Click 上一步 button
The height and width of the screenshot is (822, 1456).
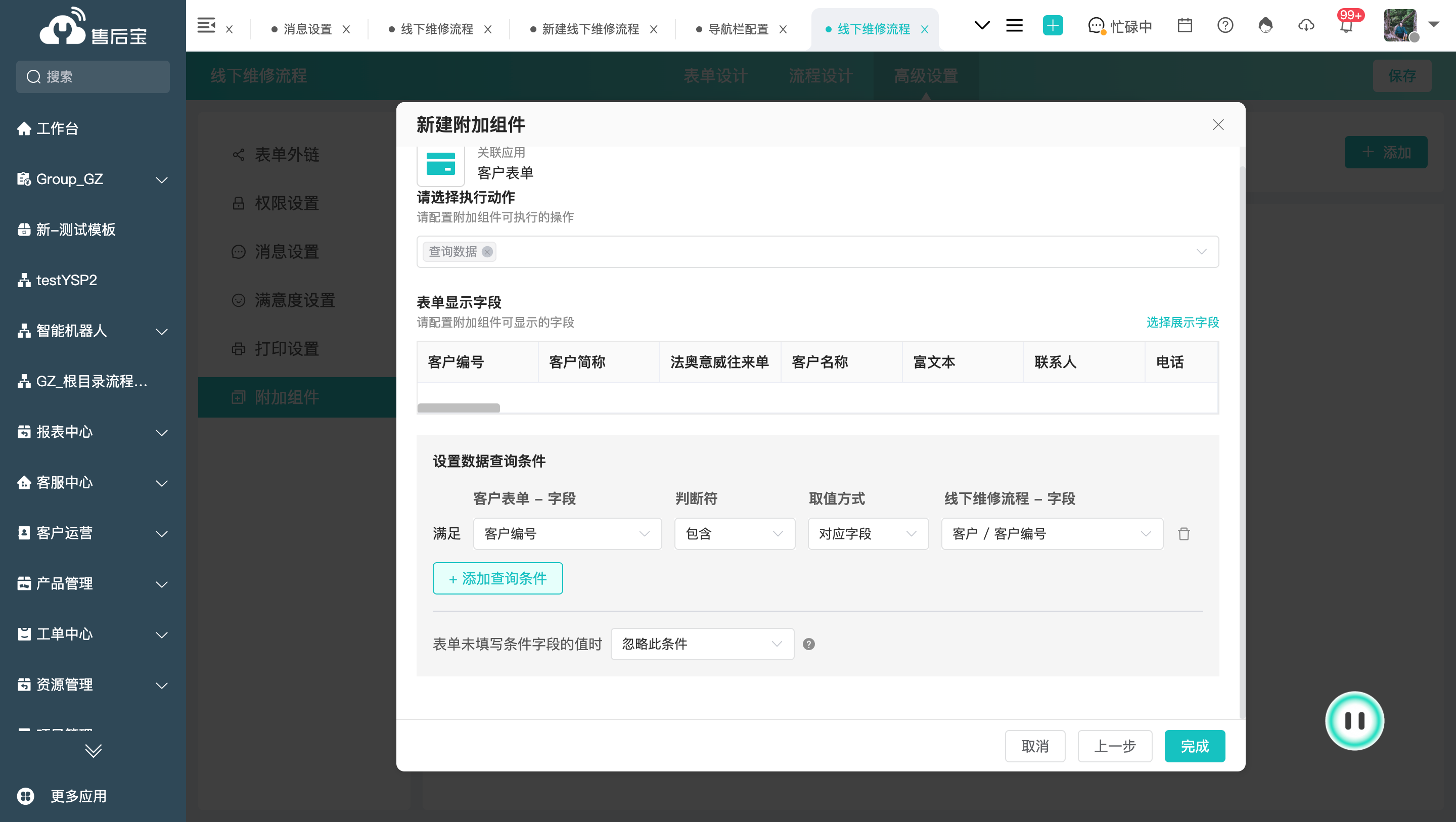pyautogui.click(x=1115, y=747)
